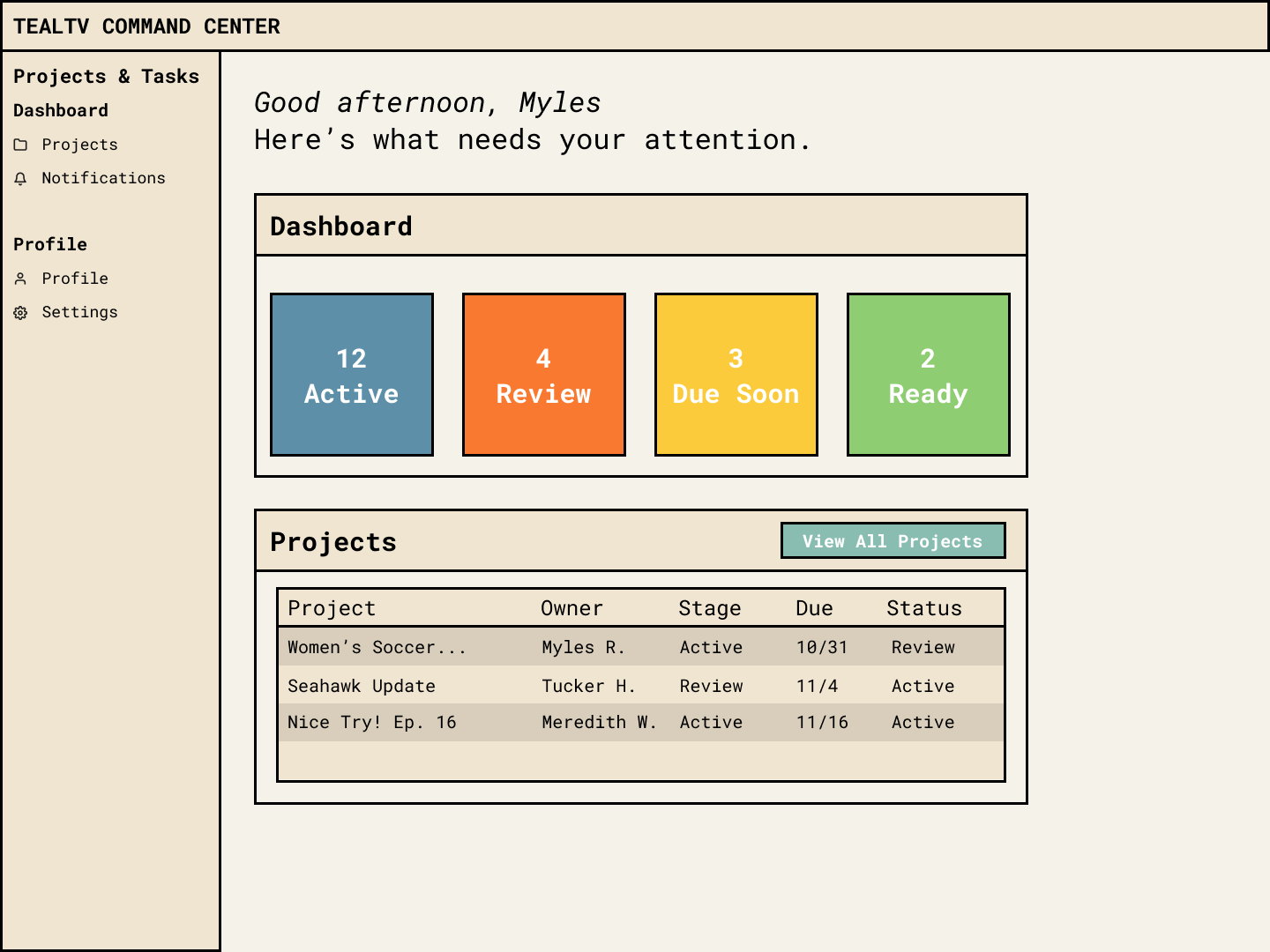Select the Profile sidebar link
This screenshot has height=952, width=1270.
point(61,279)
